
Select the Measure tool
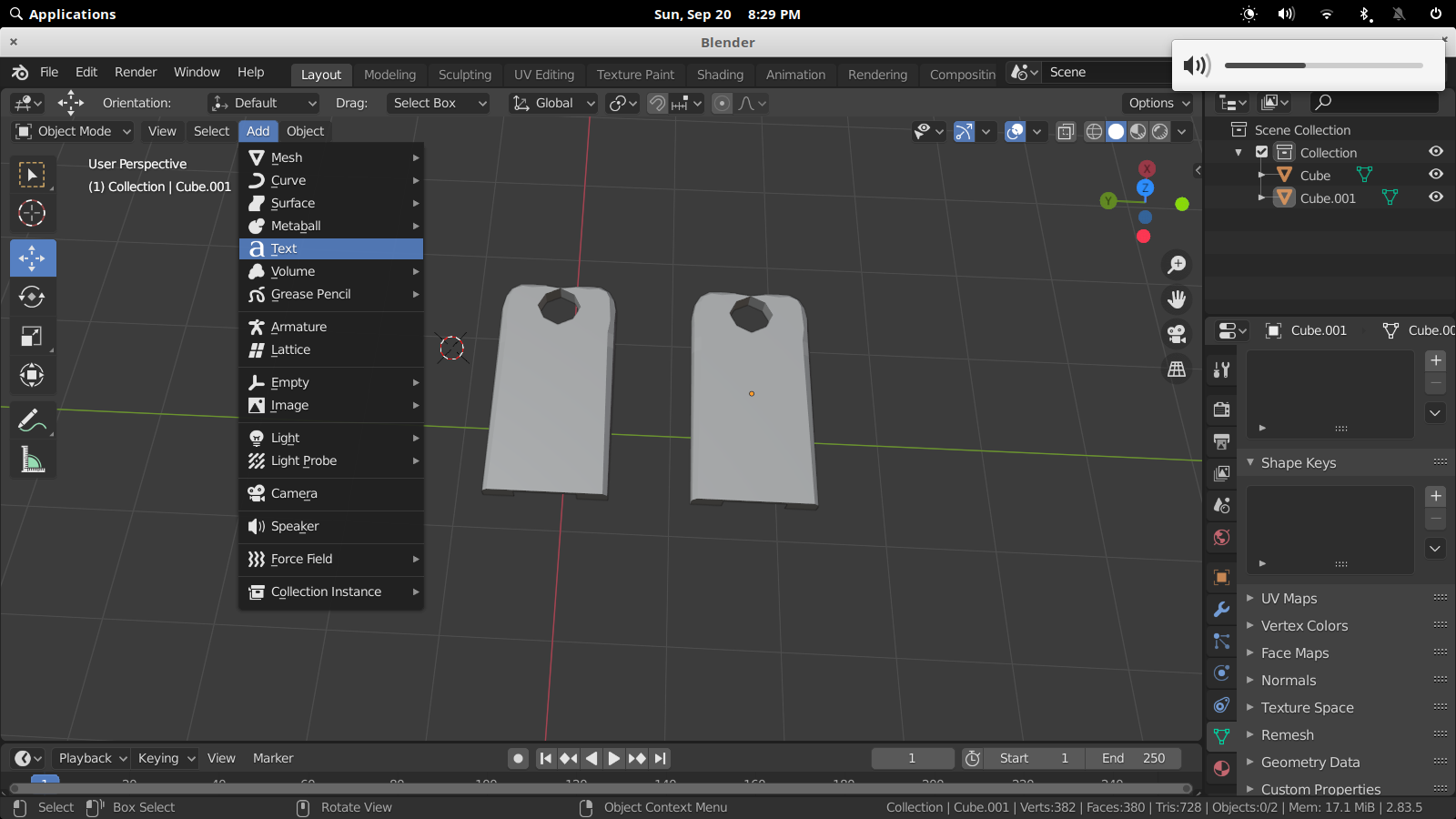[x=33, y=460]
